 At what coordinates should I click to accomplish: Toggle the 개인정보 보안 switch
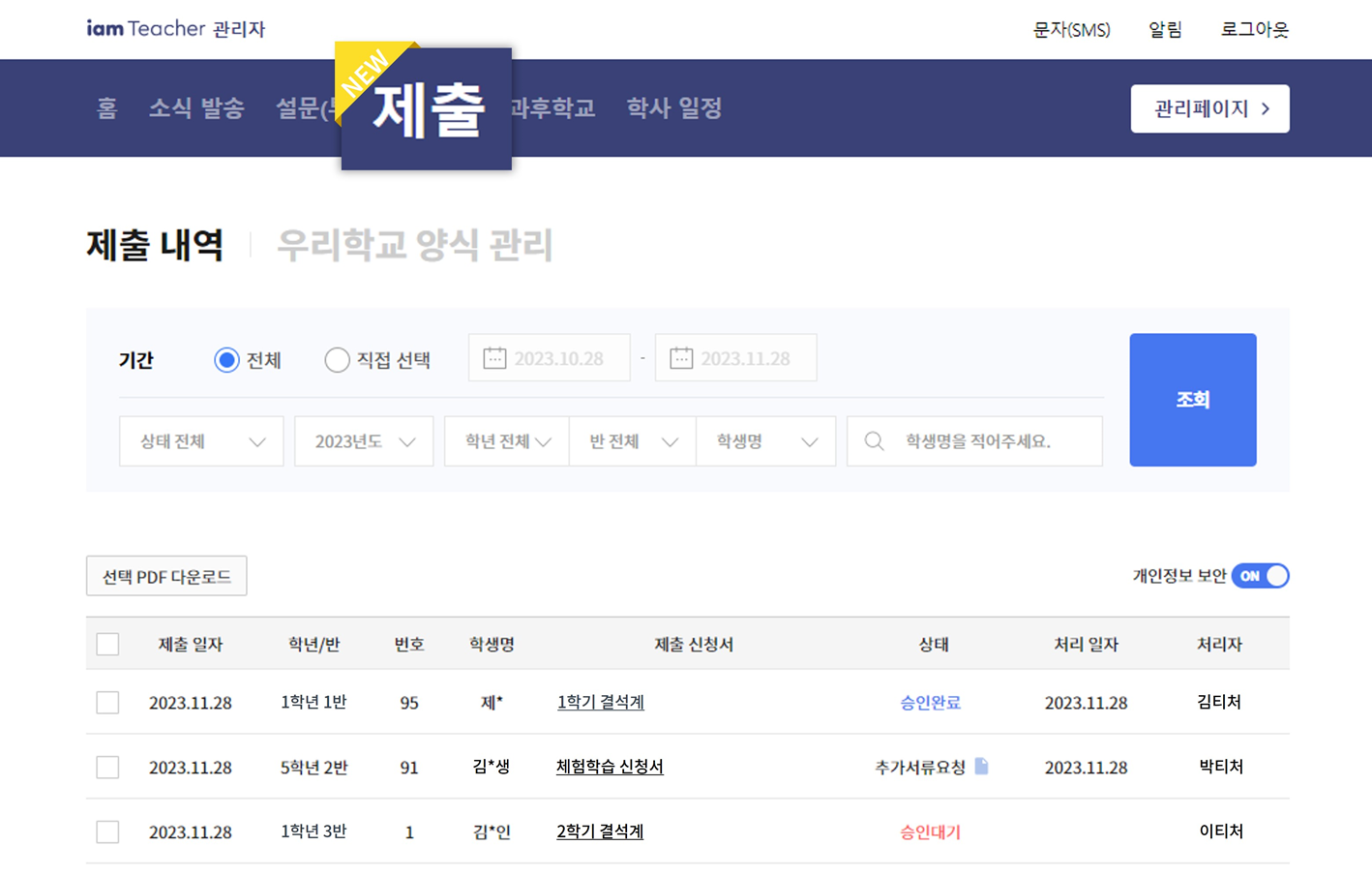pos(1260,576)
